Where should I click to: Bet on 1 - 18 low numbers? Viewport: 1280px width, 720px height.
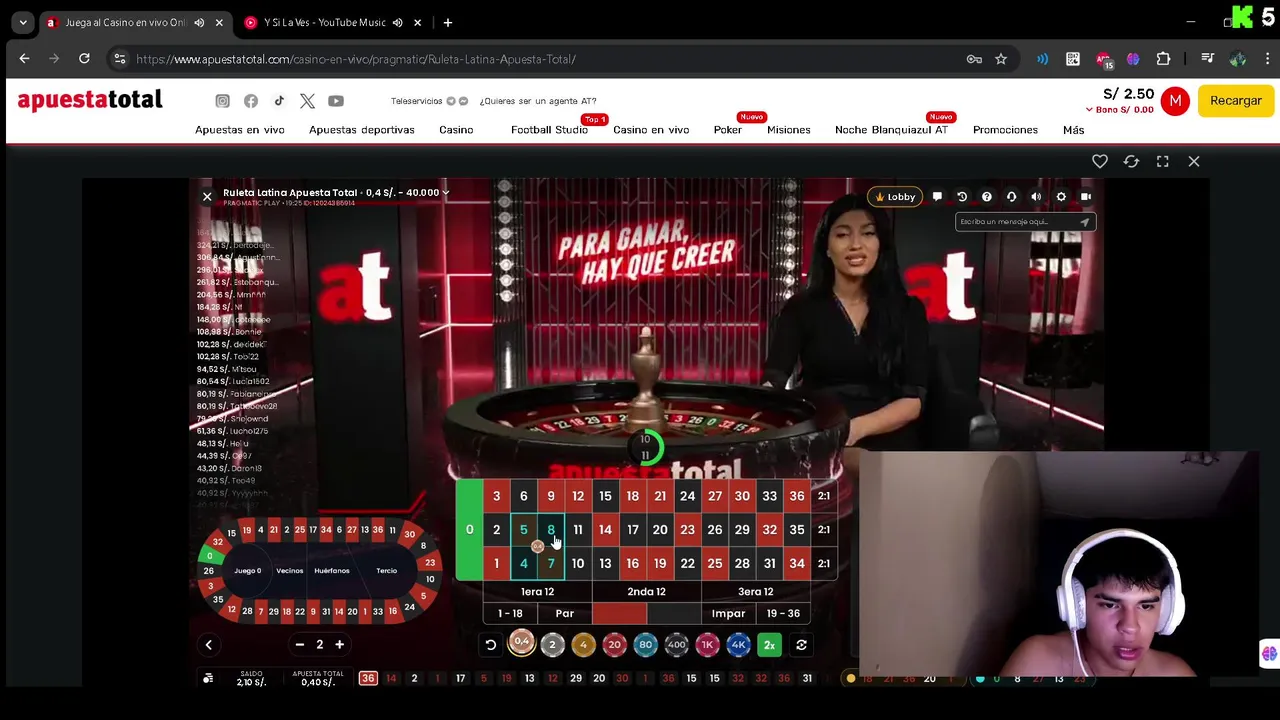pos(510,613)
